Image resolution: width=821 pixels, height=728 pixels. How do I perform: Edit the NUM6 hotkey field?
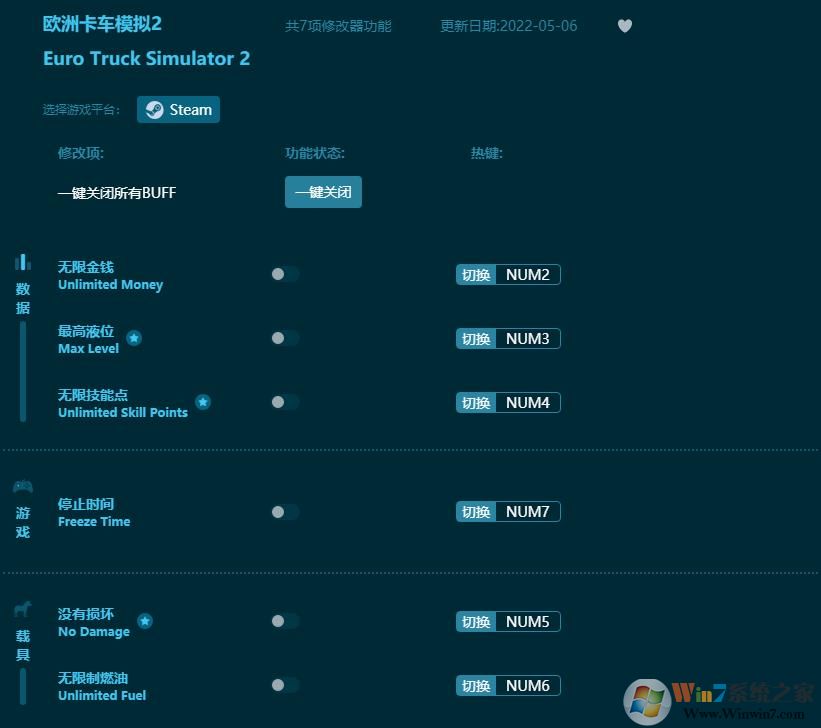coord(528,686)
